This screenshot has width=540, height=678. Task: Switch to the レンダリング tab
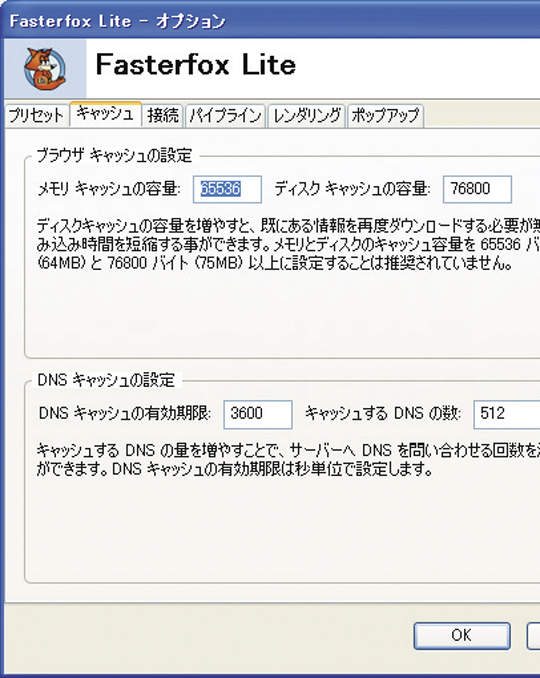[x=307, y=115]
